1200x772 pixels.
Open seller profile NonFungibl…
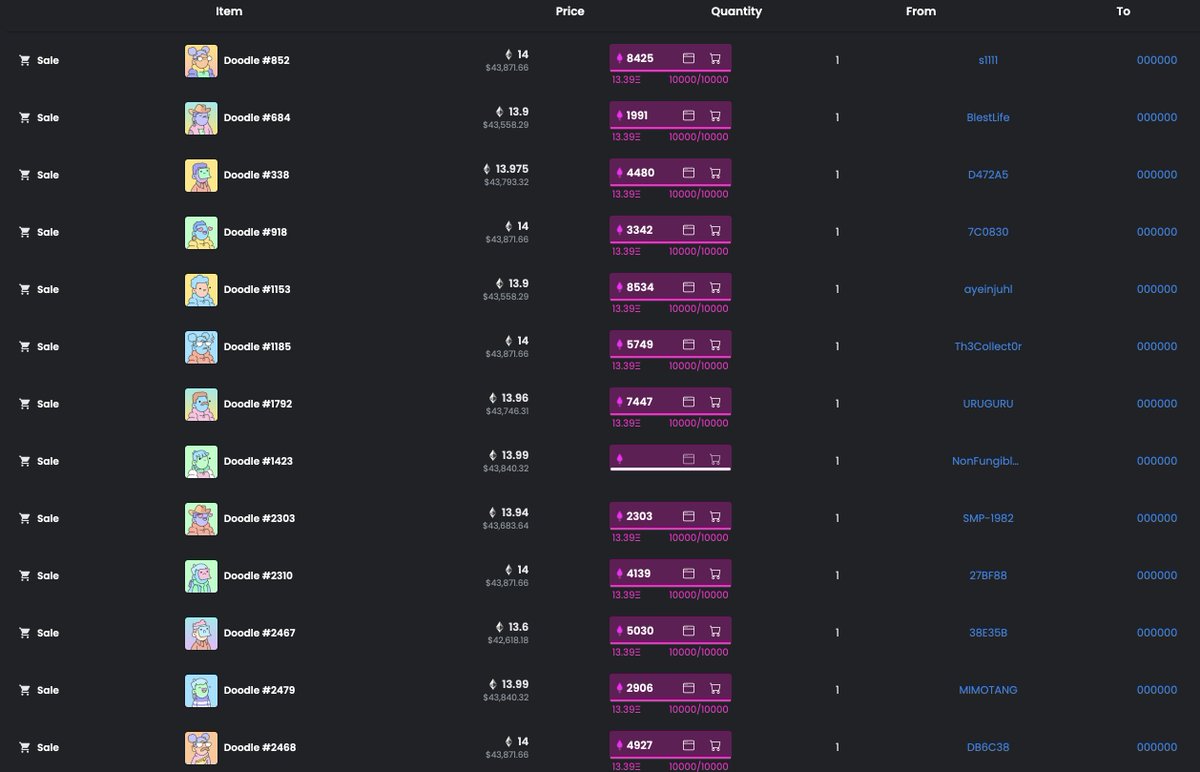(x=986, y=461)
